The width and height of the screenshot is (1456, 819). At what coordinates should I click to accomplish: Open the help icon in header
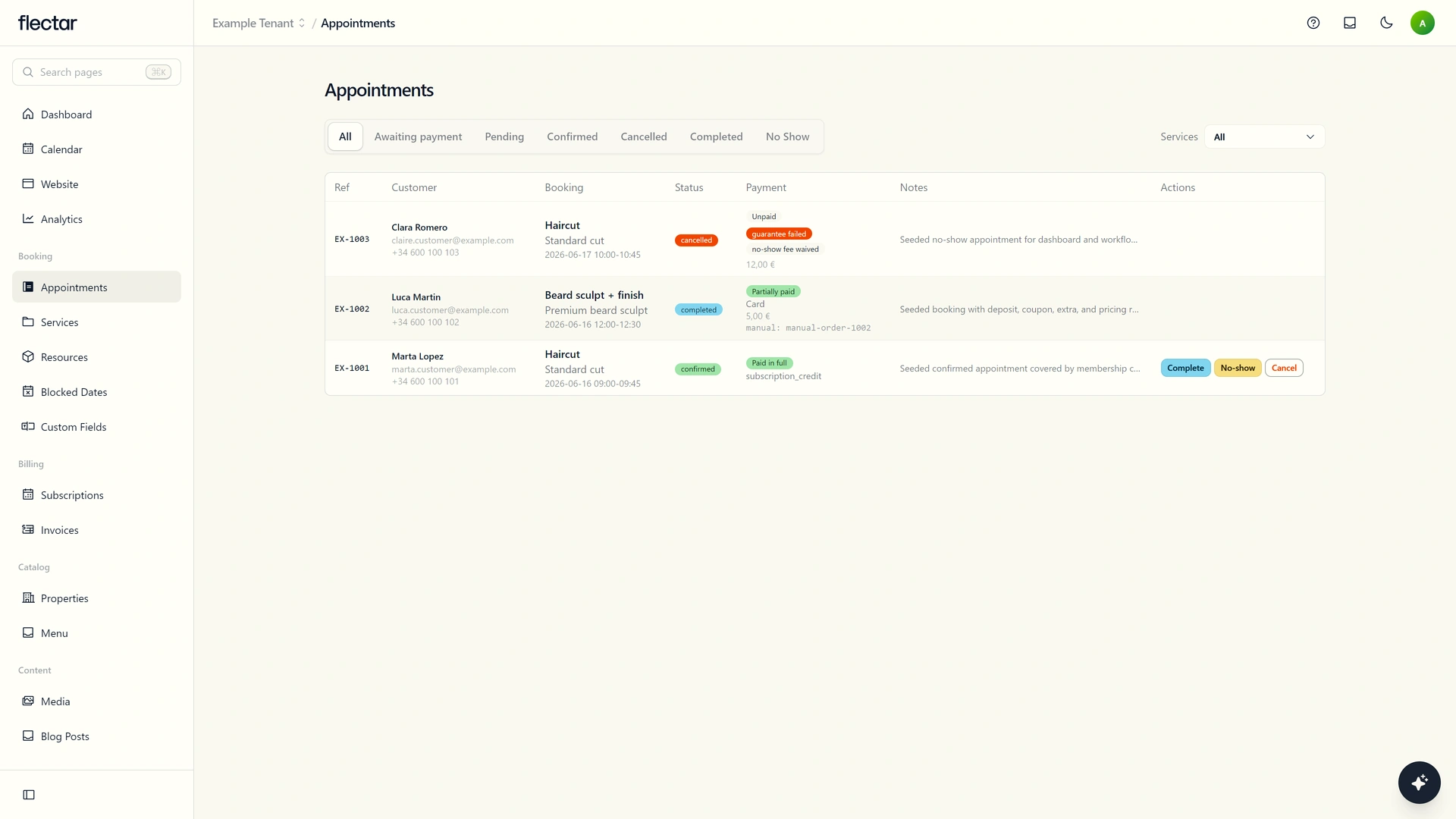pos(1313,23)
